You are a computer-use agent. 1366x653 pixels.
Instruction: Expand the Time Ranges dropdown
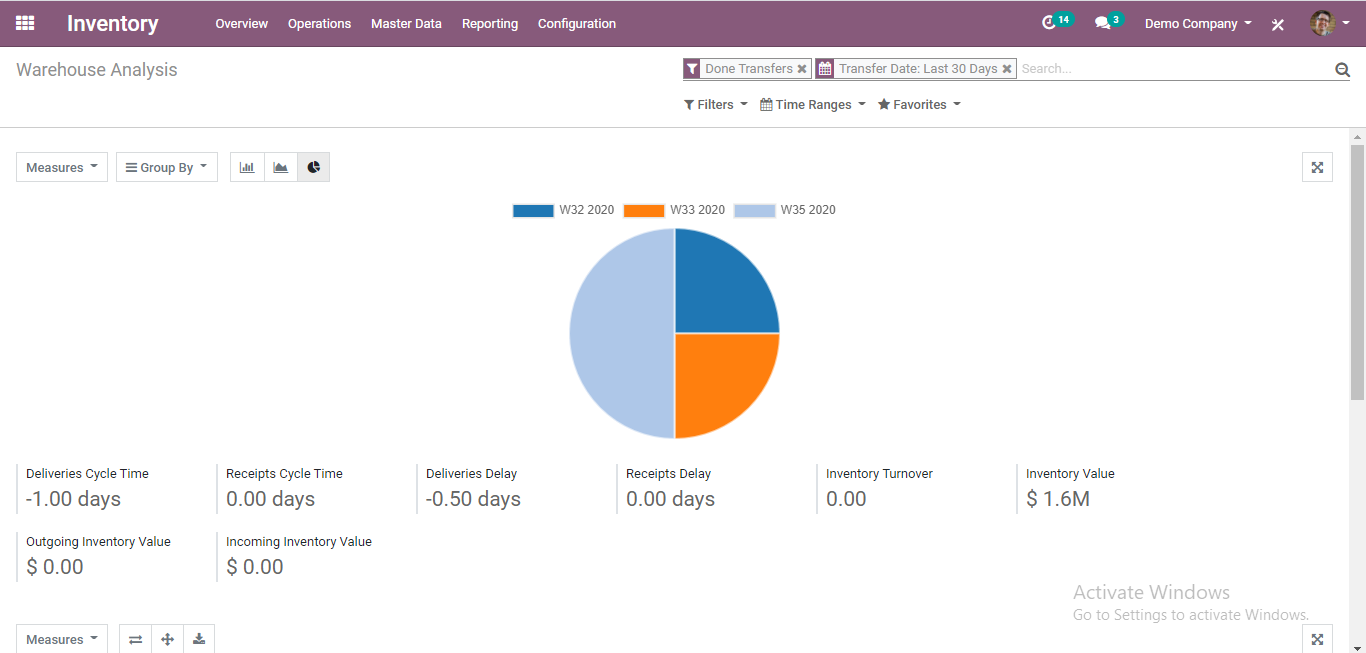[x=813, y=104]
